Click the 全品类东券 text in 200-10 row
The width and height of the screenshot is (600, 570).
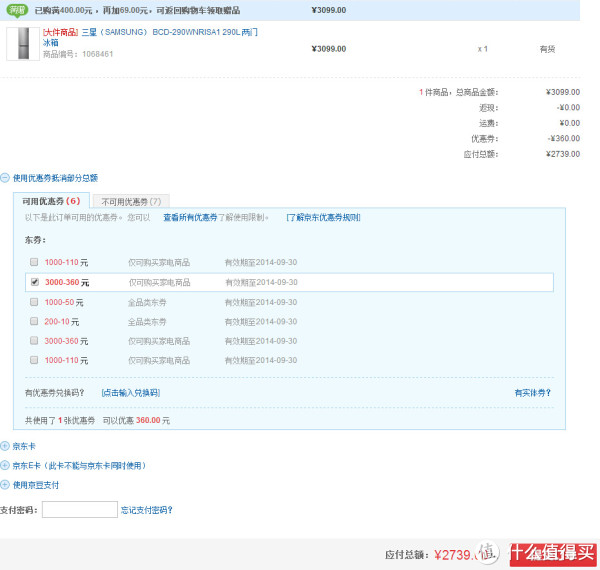point(147,322)
